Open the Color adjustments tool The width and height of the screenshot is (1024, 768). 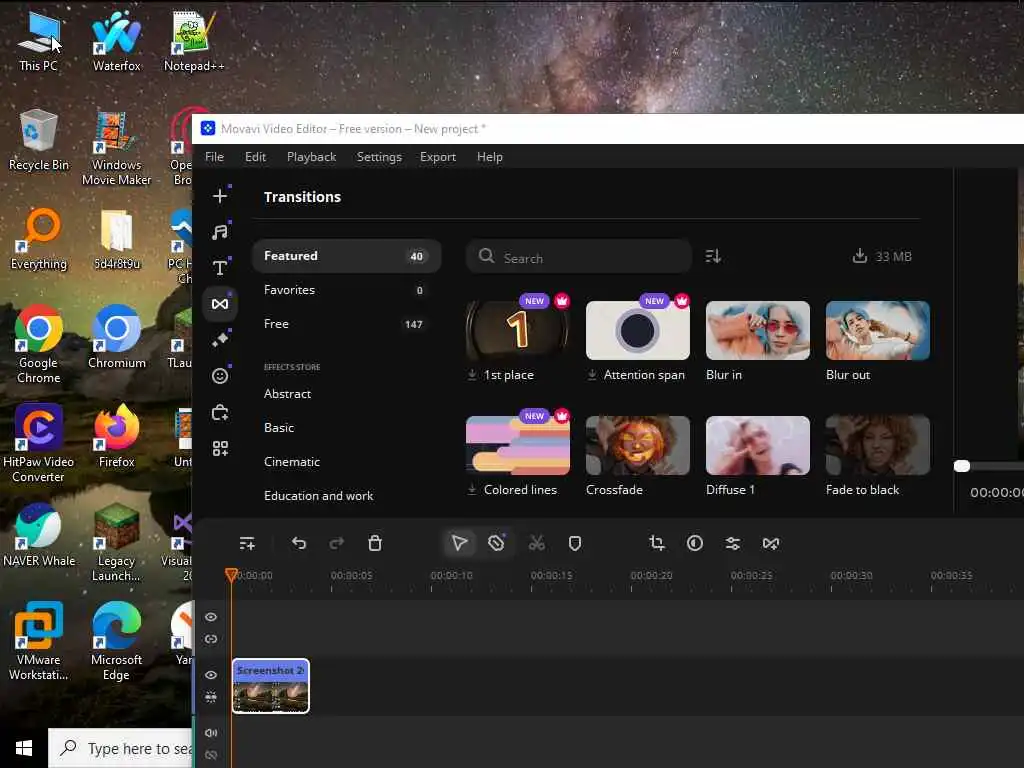[x=695, y=543]
